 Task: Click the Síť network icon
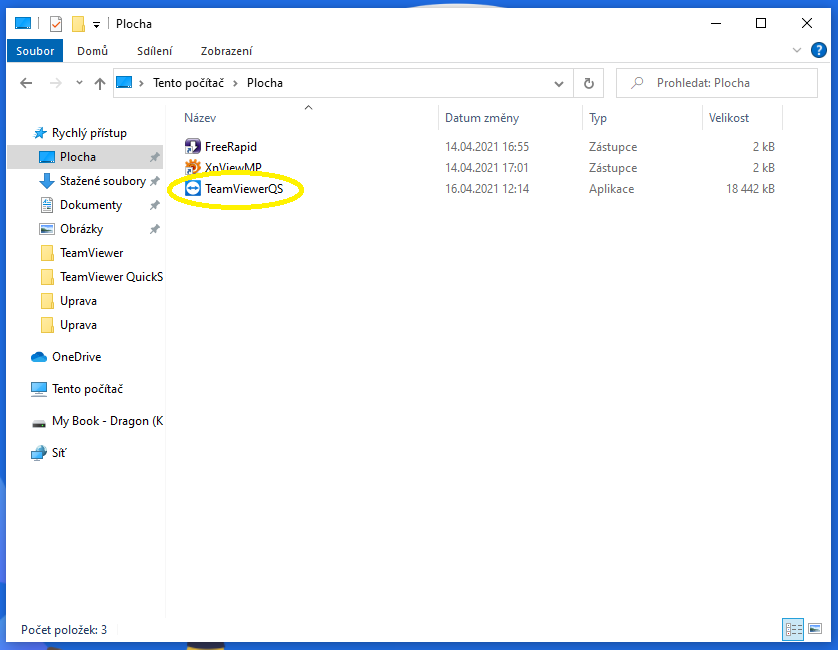(38, 453)
